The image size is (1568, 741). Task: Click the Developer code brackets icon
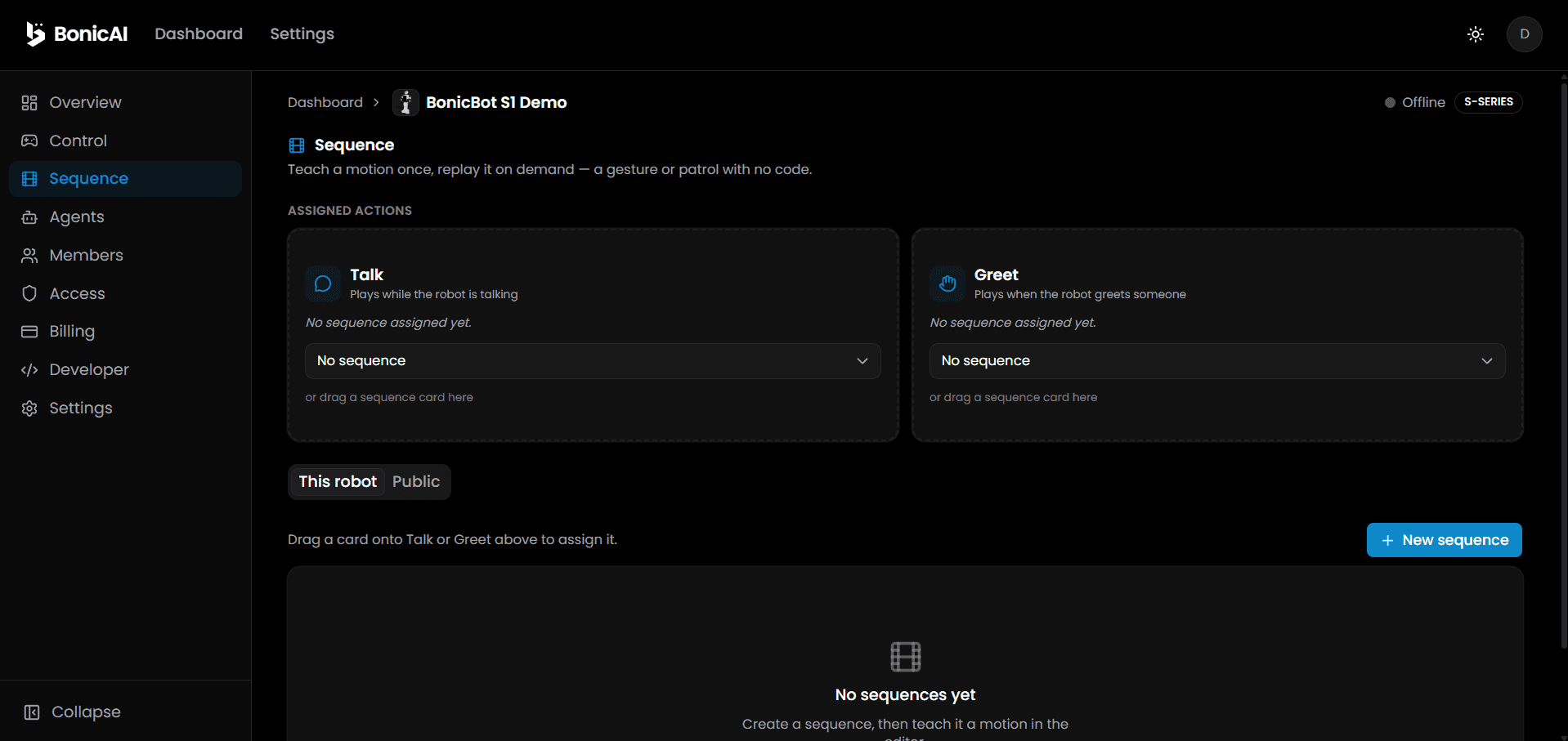[x=29, y=370]
